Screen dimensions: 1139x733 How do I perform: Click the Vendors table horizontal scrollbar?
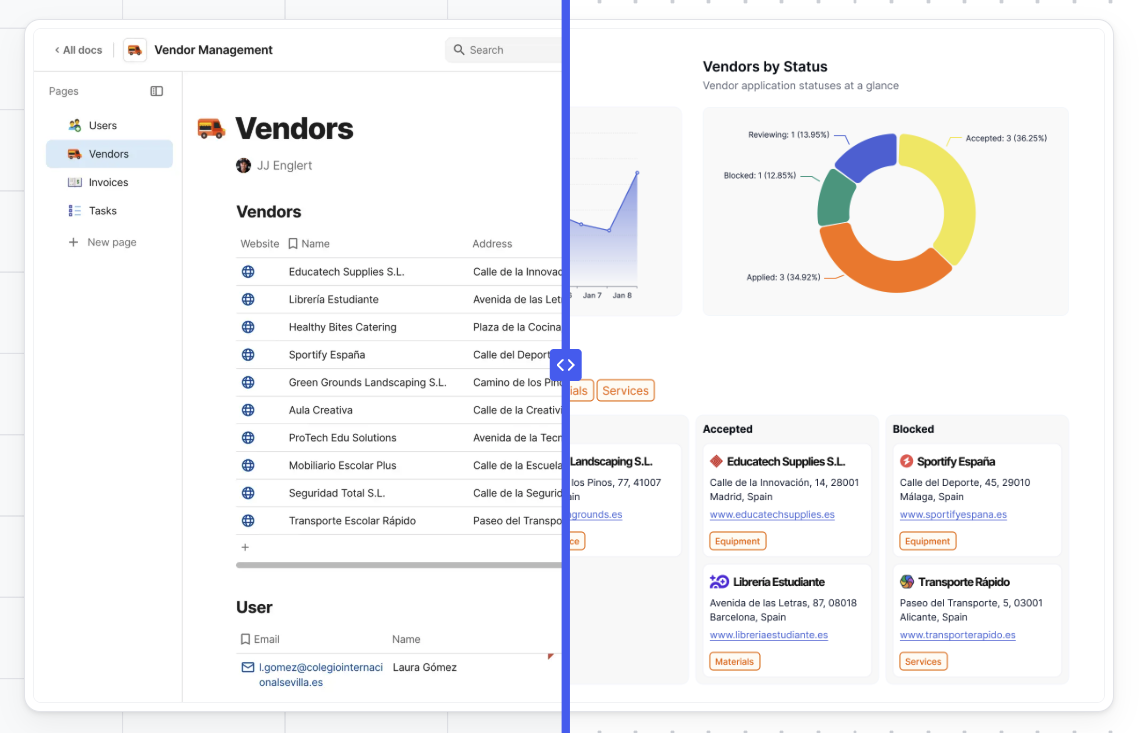(399, 564)
